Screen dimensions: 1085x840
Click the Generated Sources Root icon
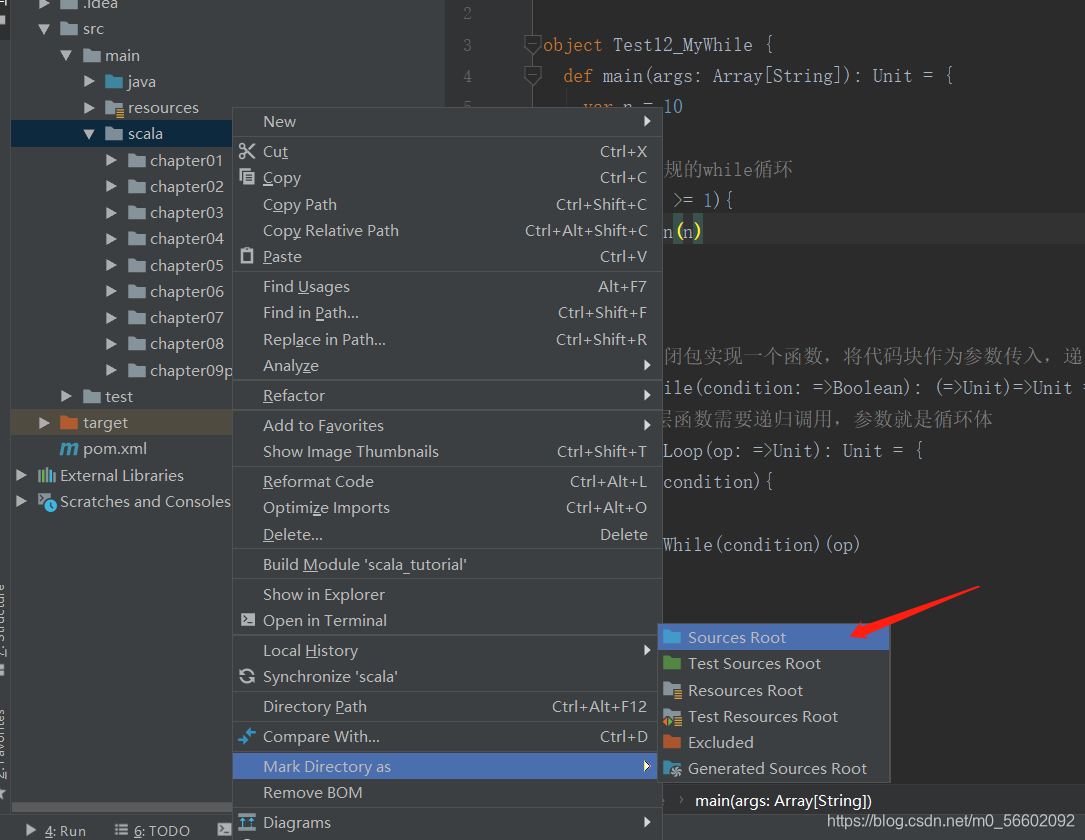coord(673,768)
